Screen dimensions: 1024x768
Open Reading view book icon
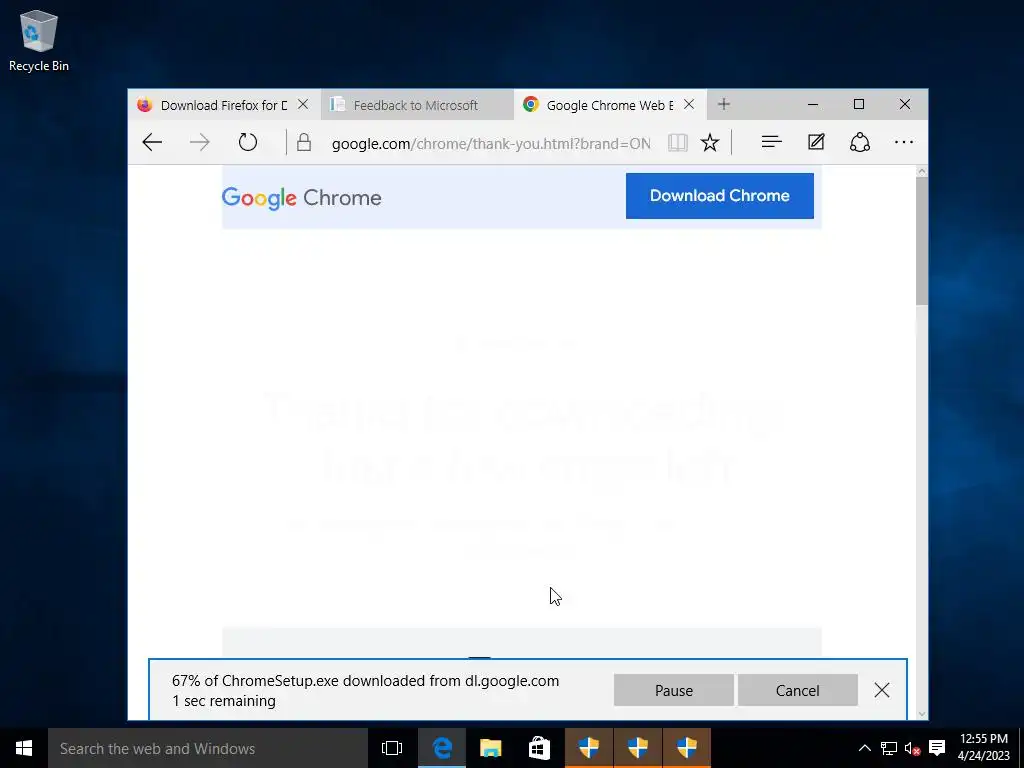click(678, 142)
